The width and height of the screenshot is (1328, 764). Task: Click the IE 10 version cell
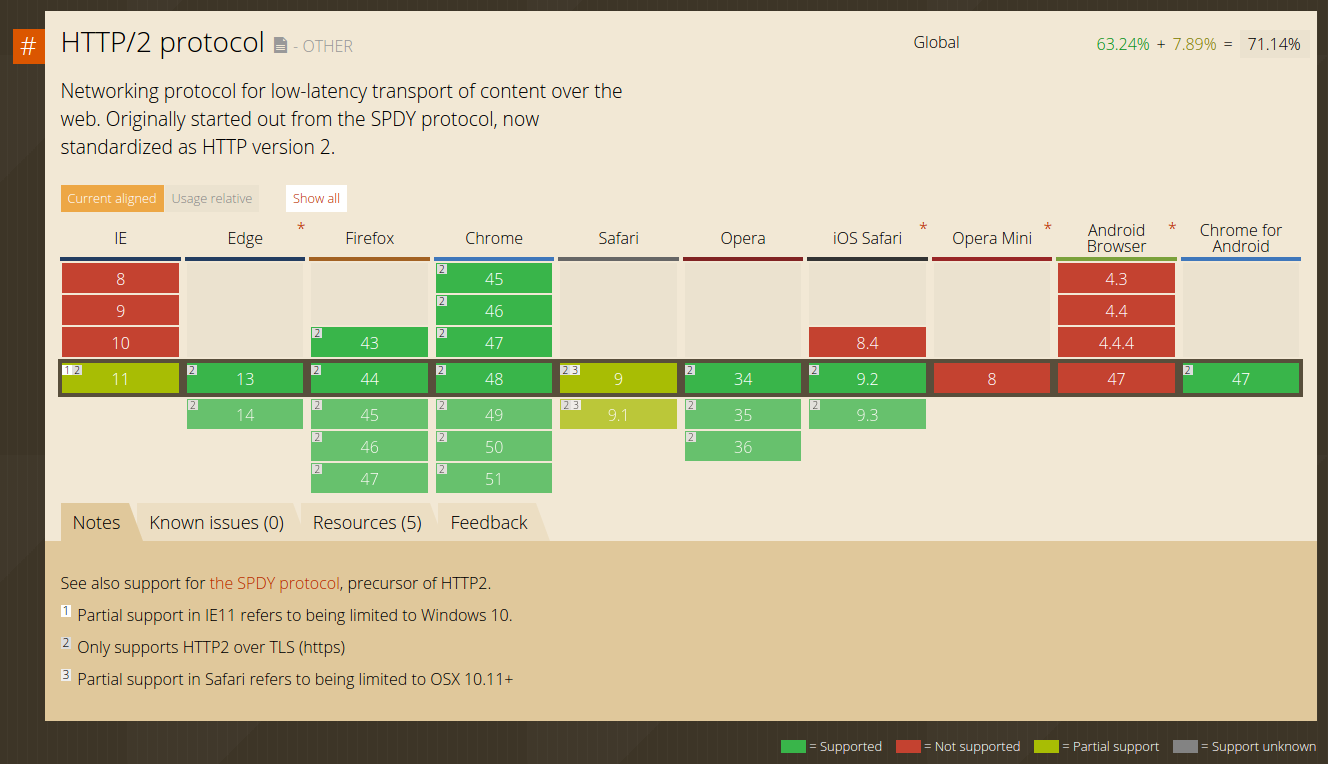pos(120,343)
